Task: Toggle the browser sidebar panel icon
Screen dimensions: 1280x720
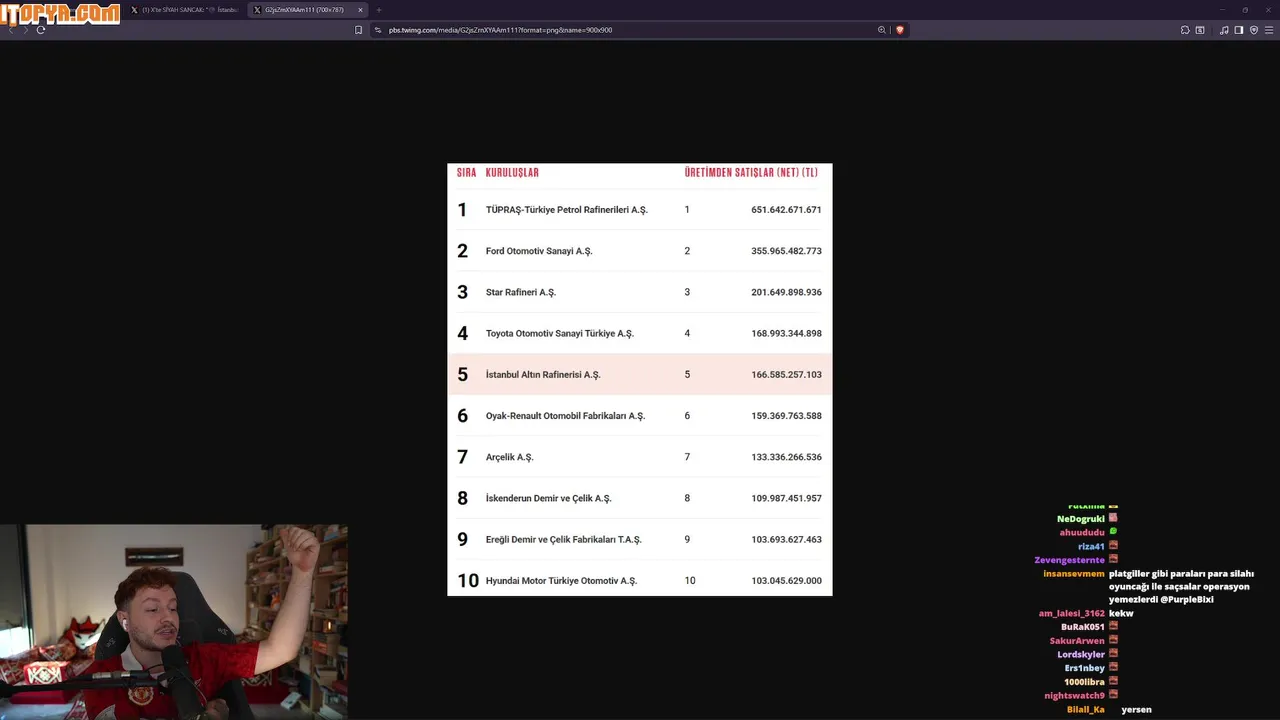Action: 1239,30
